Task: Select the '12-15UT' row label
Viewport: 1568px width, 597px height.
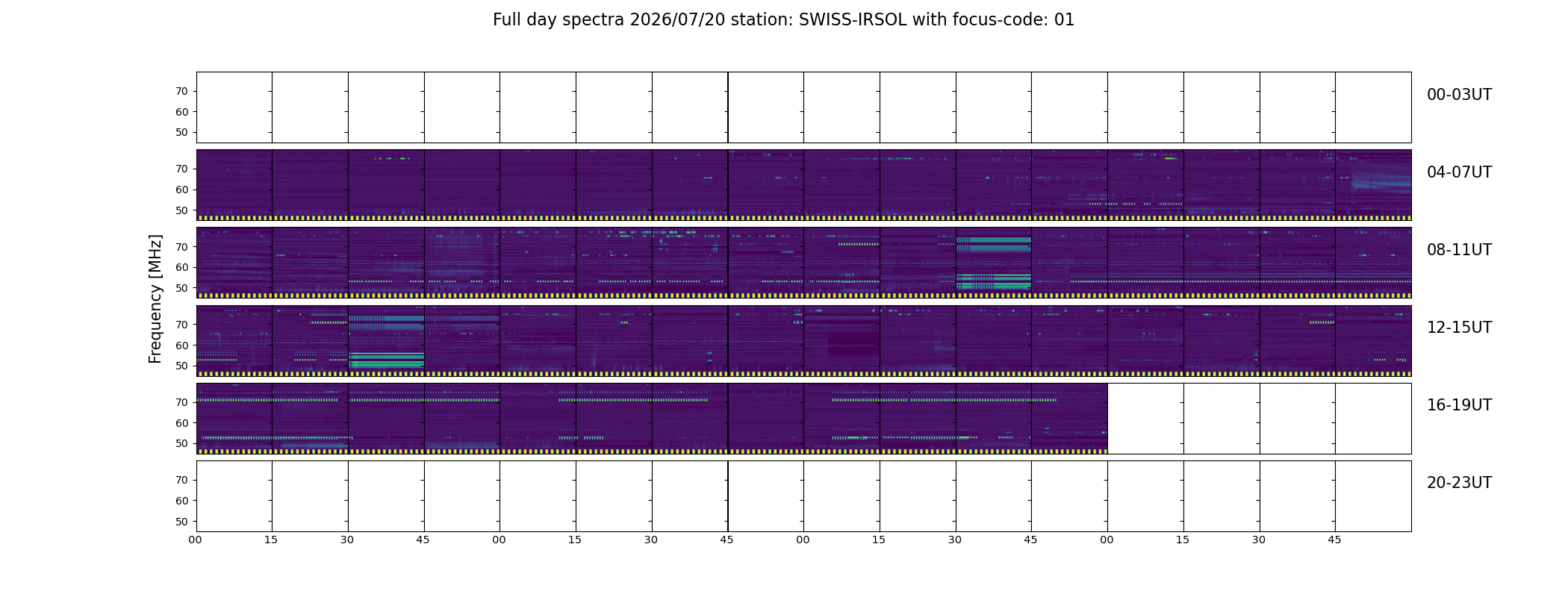Action: click(1459, 328)
